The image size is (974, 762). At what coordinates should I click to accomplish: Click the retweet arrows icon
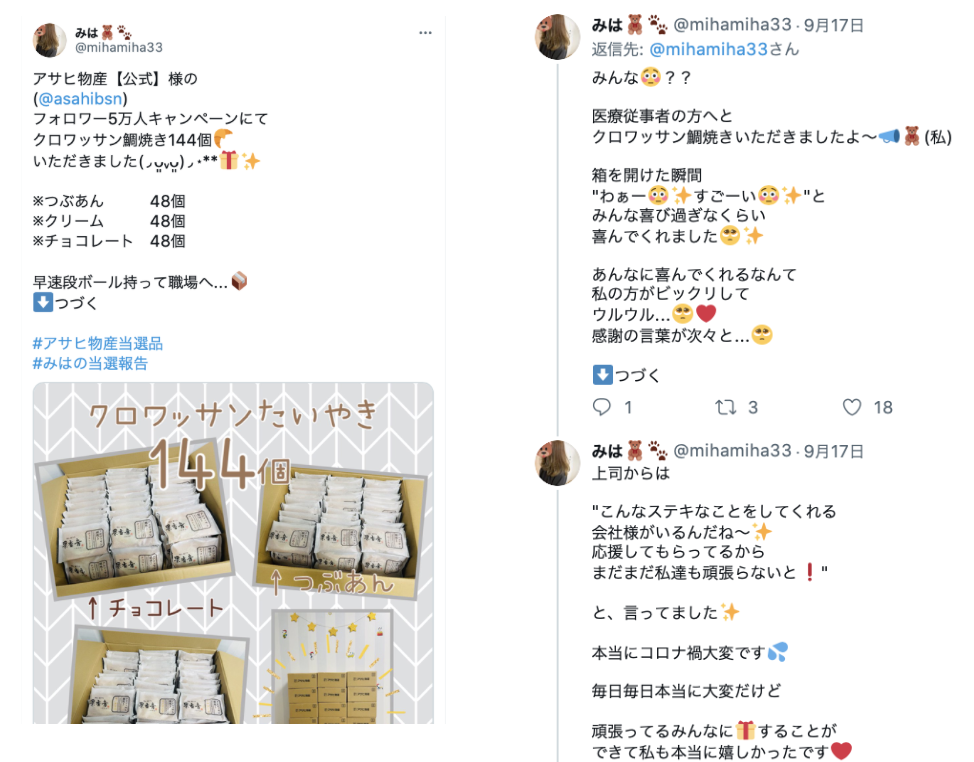pyautogui.click(x=726, y=407)
